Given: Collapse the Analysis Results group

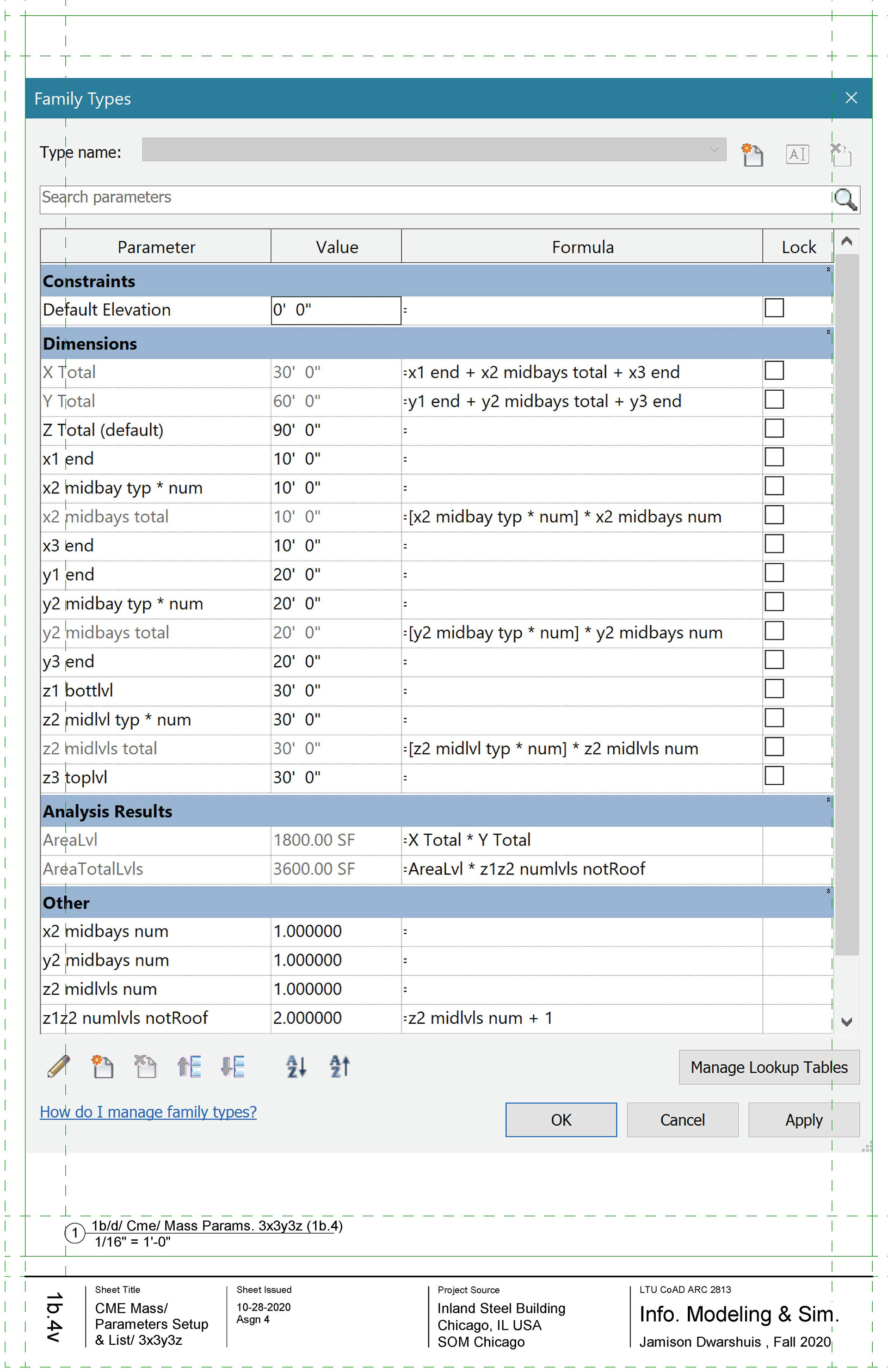Looking at the screenshot, I should (x=828, y=800).
